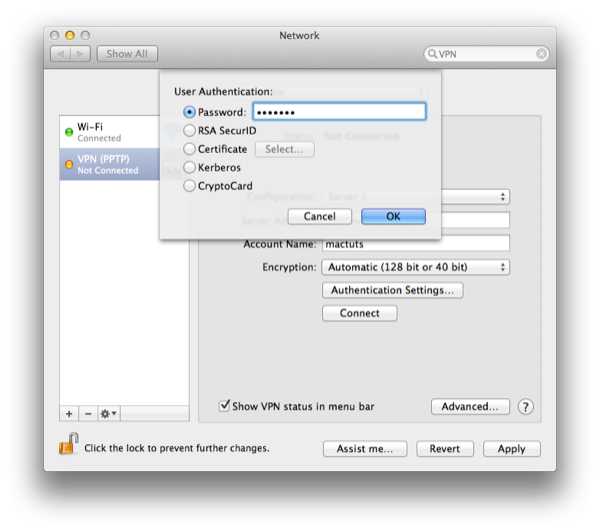Open the Configuration dropdown
This screenshot has width=600, height=532.
click(475, 197)
